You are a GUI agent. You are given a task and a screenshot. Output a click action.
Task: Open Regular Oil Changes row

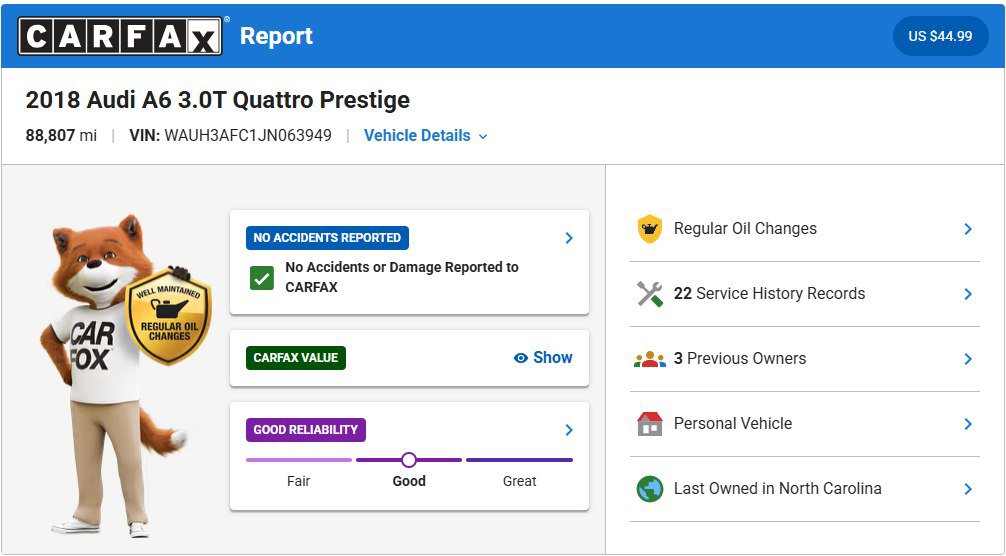pyautogui.click(x=805, y=229)
